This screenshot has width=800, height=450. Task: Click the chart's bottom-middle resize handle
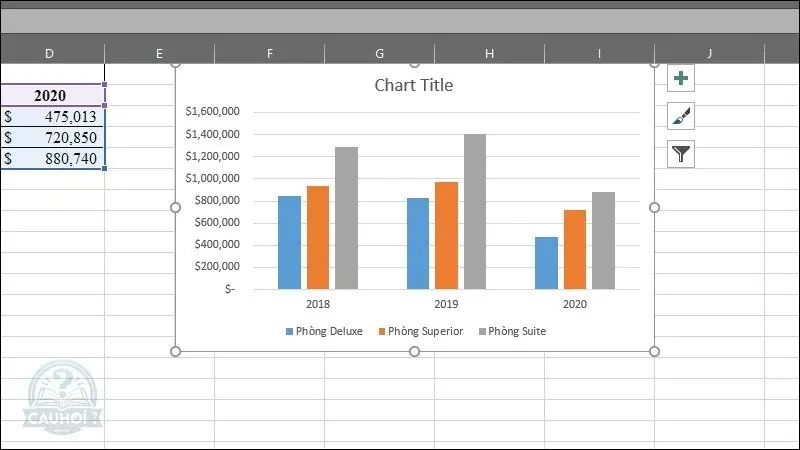[415, 352]
